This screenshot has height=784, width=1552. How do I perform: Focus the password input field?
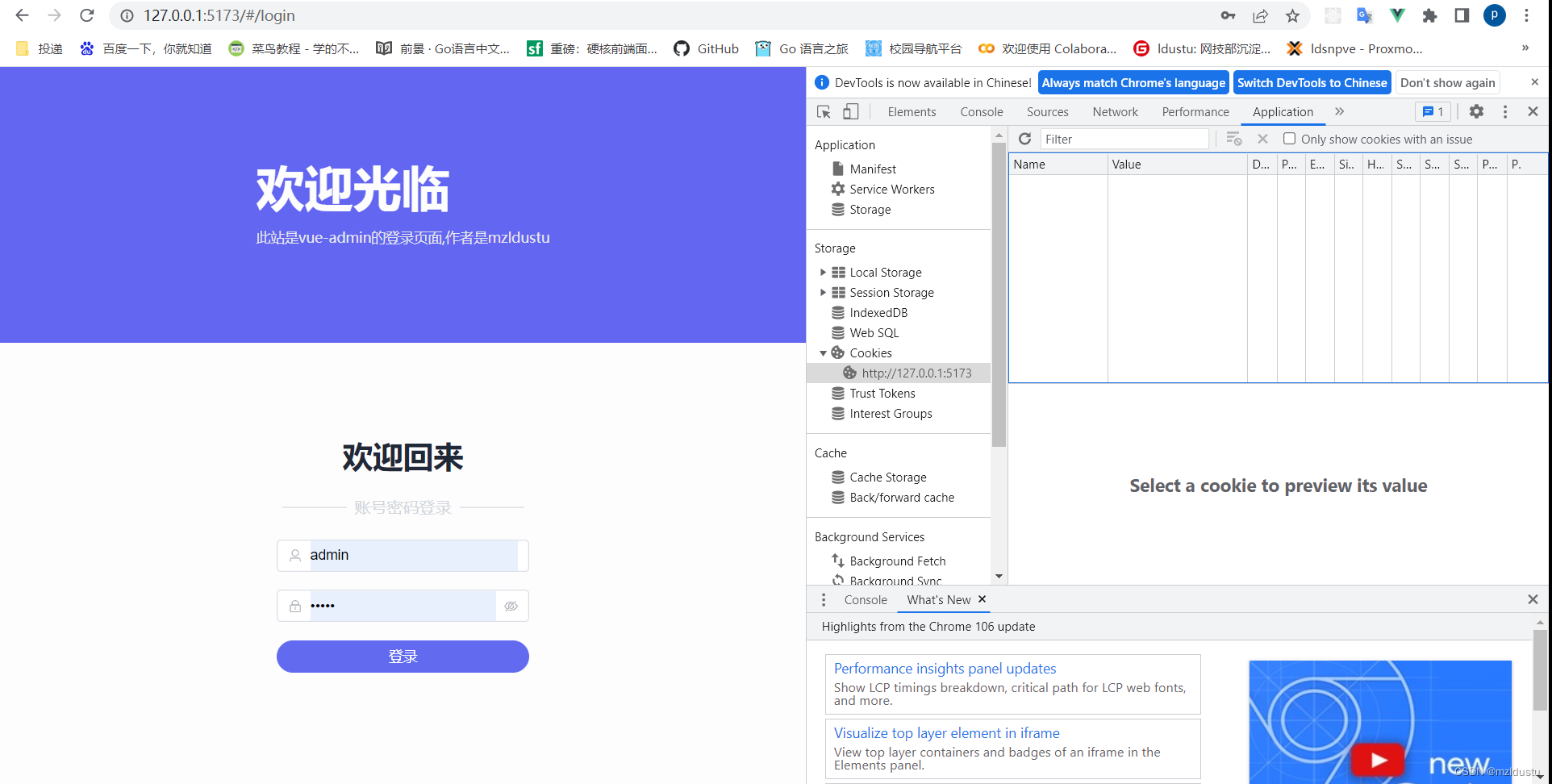403,606
